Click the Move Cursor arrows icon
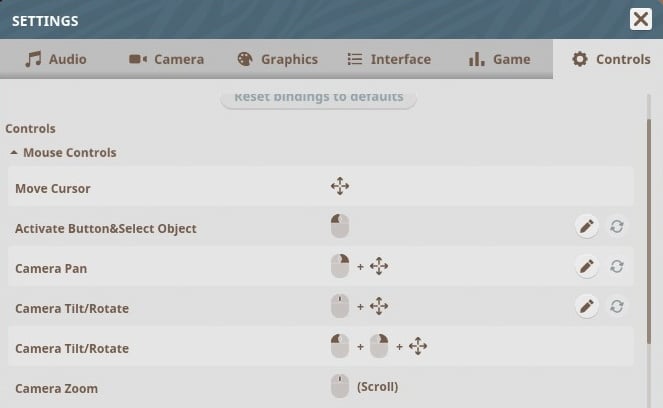 click(340, 187)
